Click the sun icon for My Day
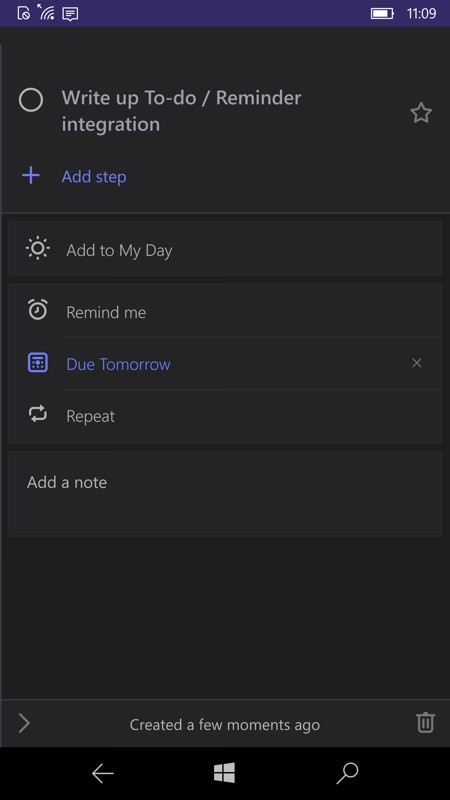The width and height of the screenshot is (450, 800). click(38, 249)
